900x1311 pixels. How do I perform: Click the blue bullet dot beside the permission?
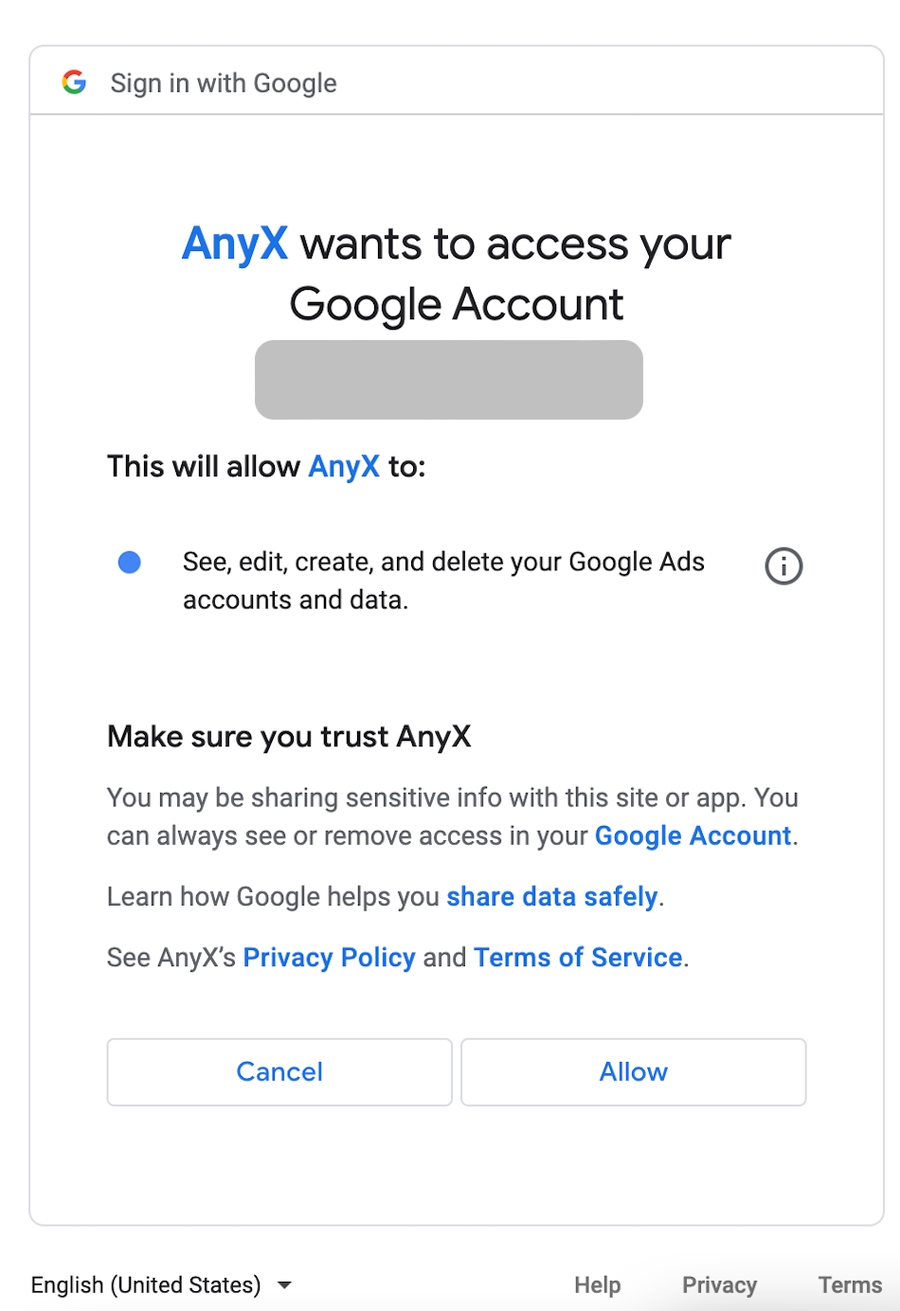129,563
